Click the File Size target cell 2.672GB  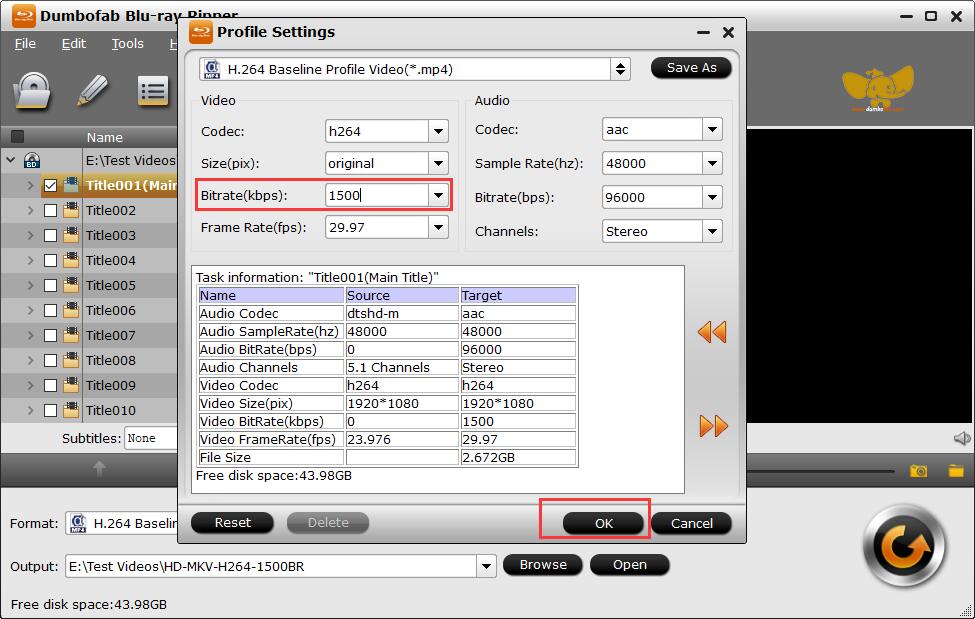coord(518,457)
